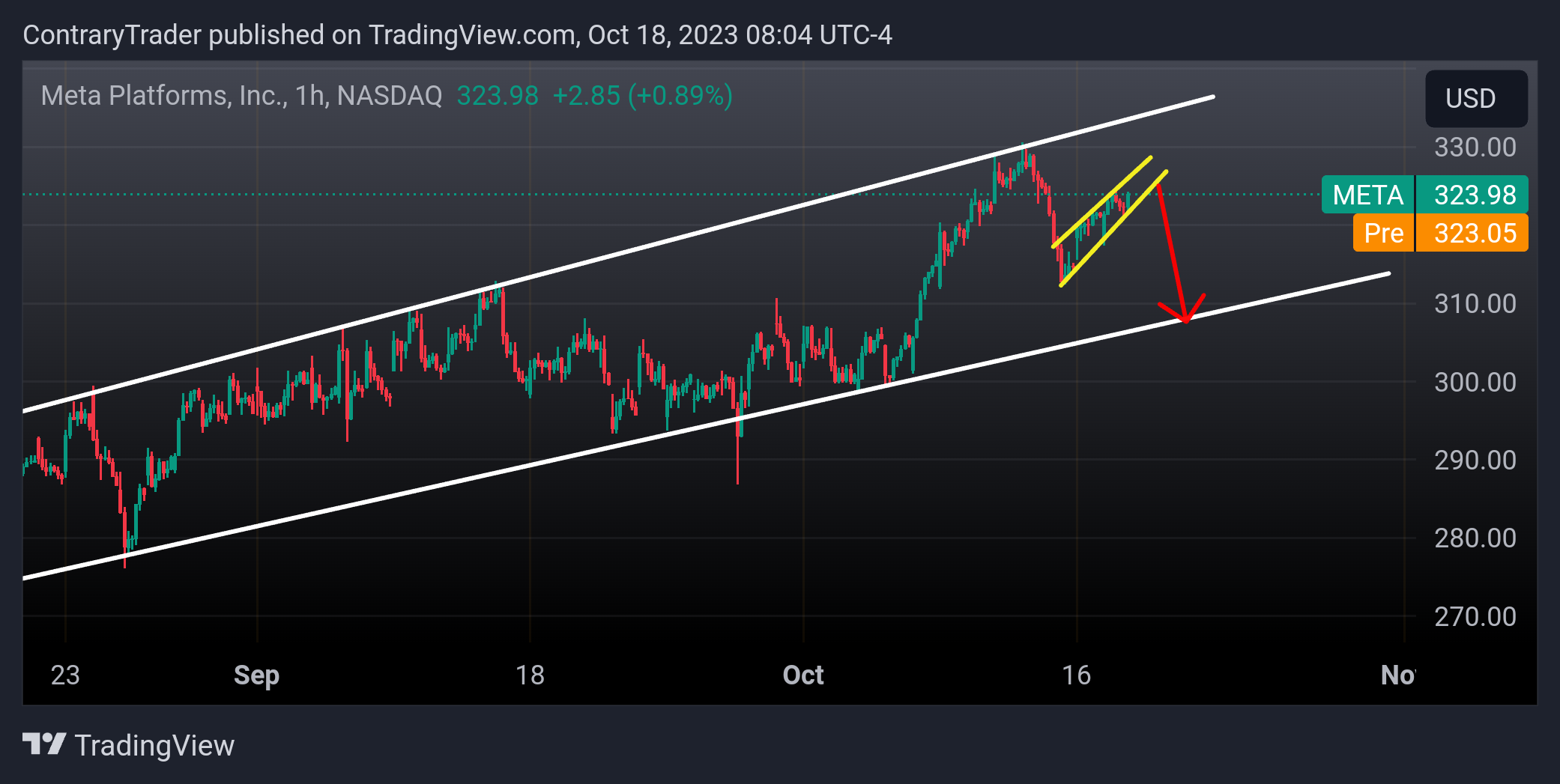
Task: Click the TradingView wordmark text
Action: click(154, 745)
